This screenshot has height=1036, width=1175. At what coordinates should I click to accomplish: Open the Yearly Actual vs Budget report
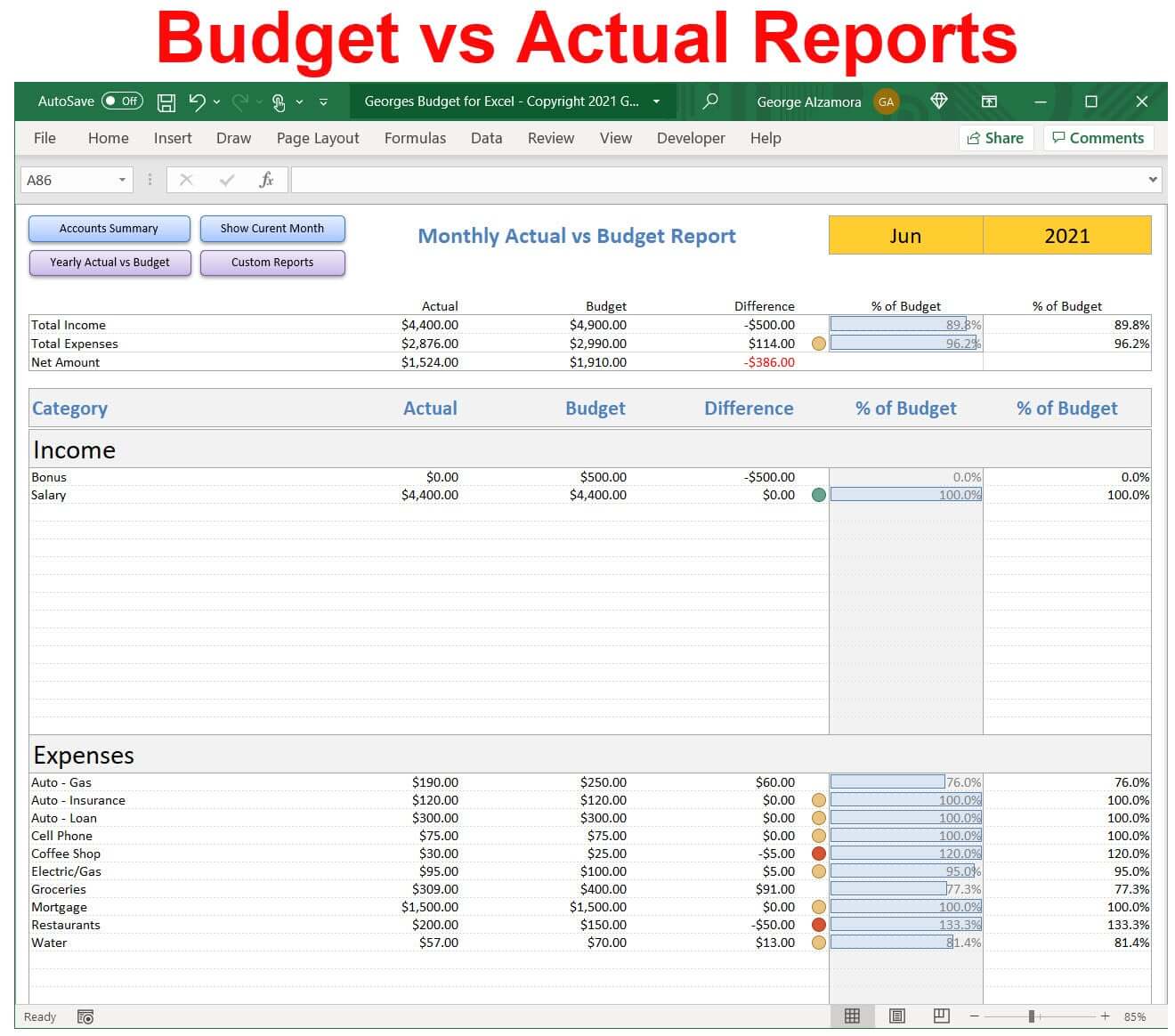(x=109, y=263)
